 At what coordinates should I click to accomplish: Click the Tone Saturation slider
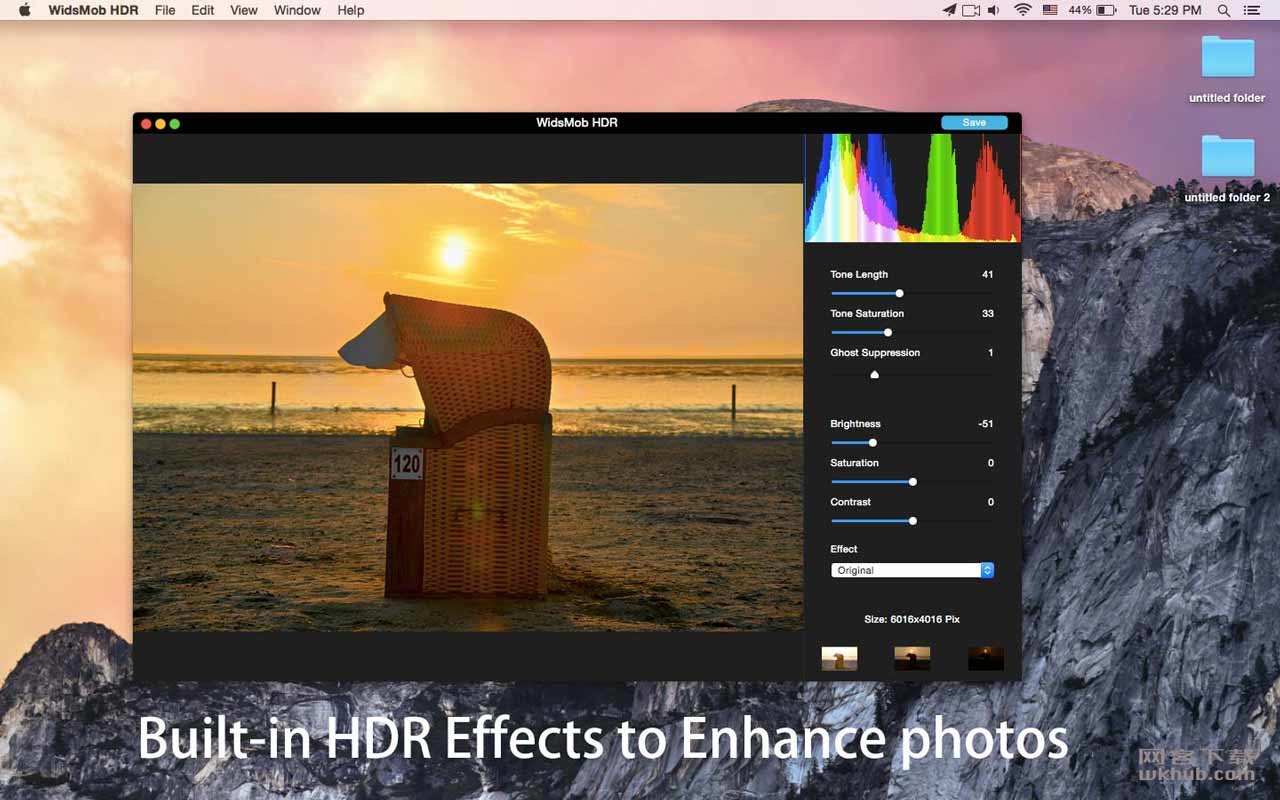[912, 332]
